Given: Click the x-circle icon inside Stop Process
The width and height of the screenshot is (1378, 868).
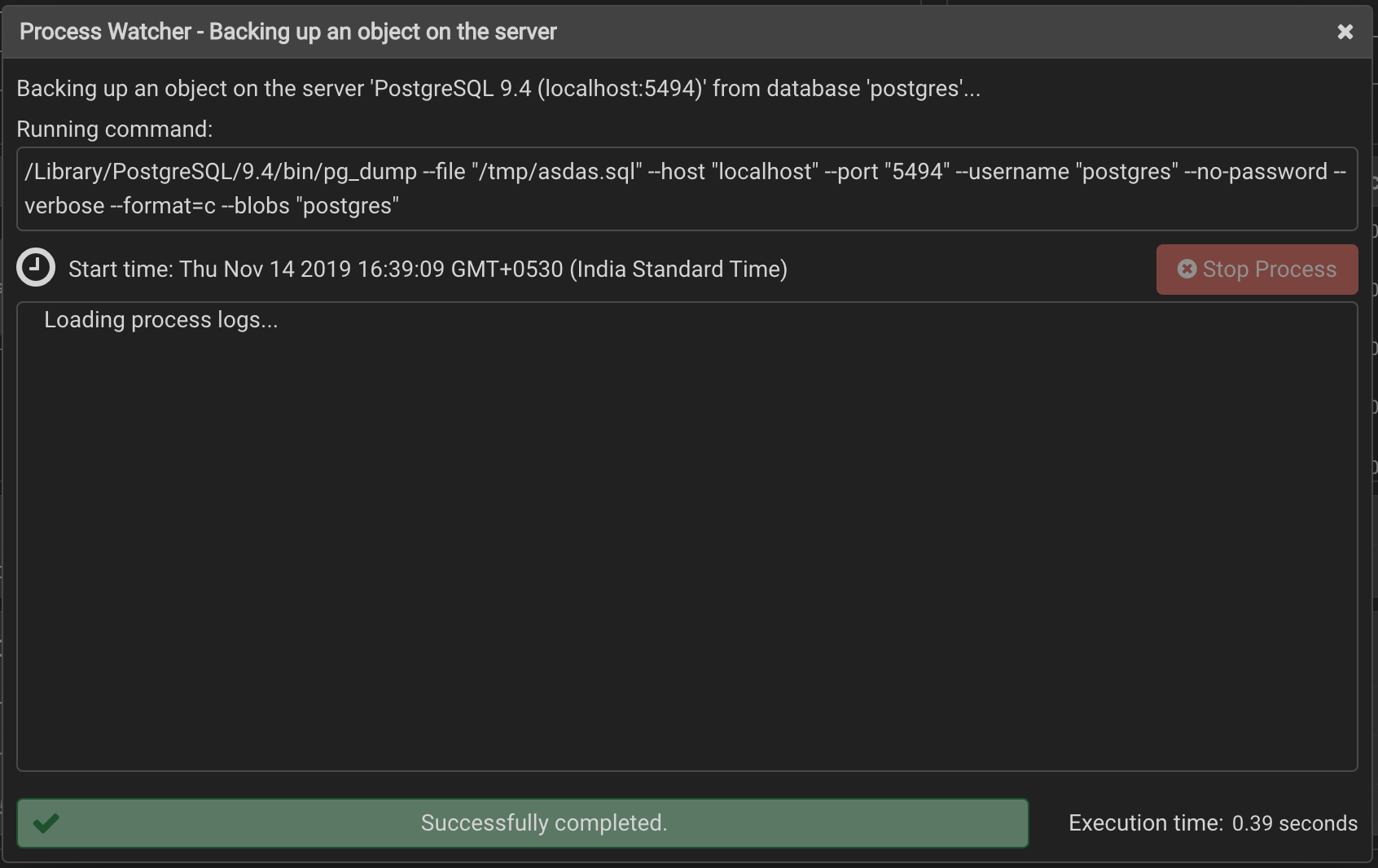Looking at the screenshot, I should (x=1187, y=269).
